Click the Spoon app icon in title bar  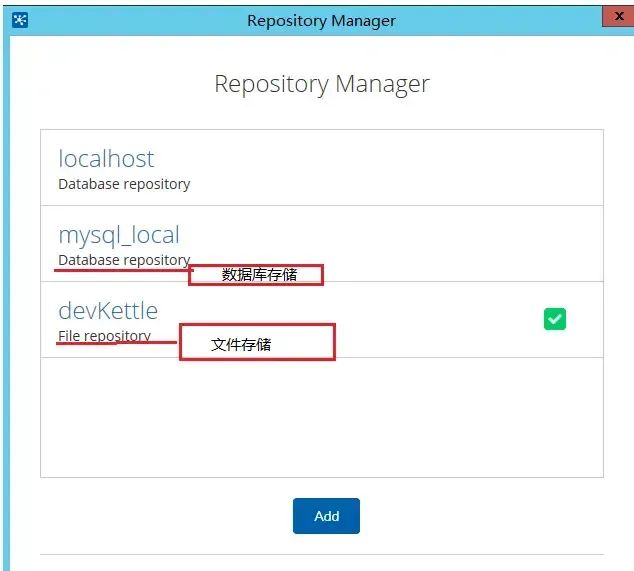[20, 20]
